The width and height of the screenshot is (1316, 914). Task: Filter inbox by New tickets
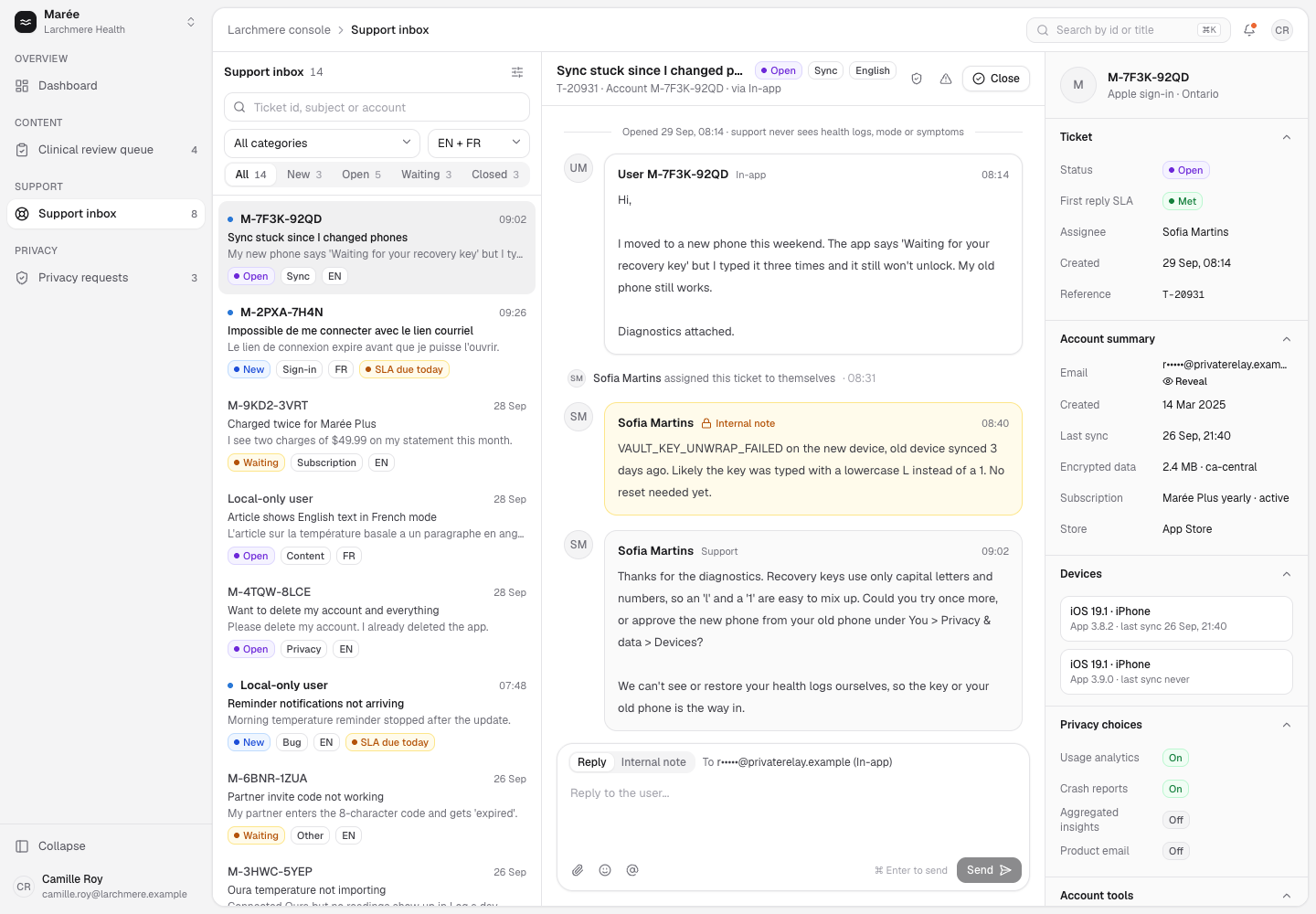[304, 175]
